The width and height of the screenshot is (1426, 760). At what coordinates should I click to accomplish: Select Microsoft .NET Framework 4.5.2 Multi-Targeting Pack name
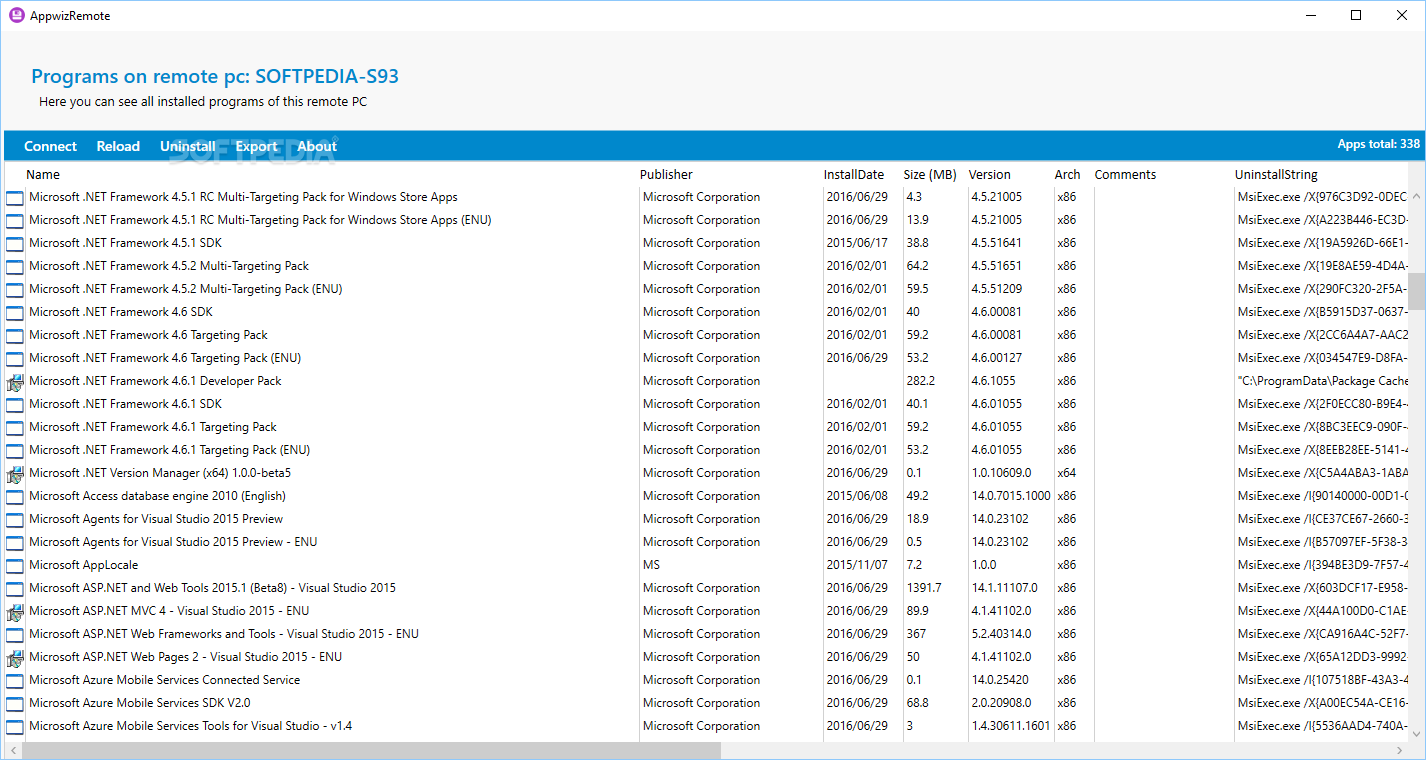pos(169,266)
